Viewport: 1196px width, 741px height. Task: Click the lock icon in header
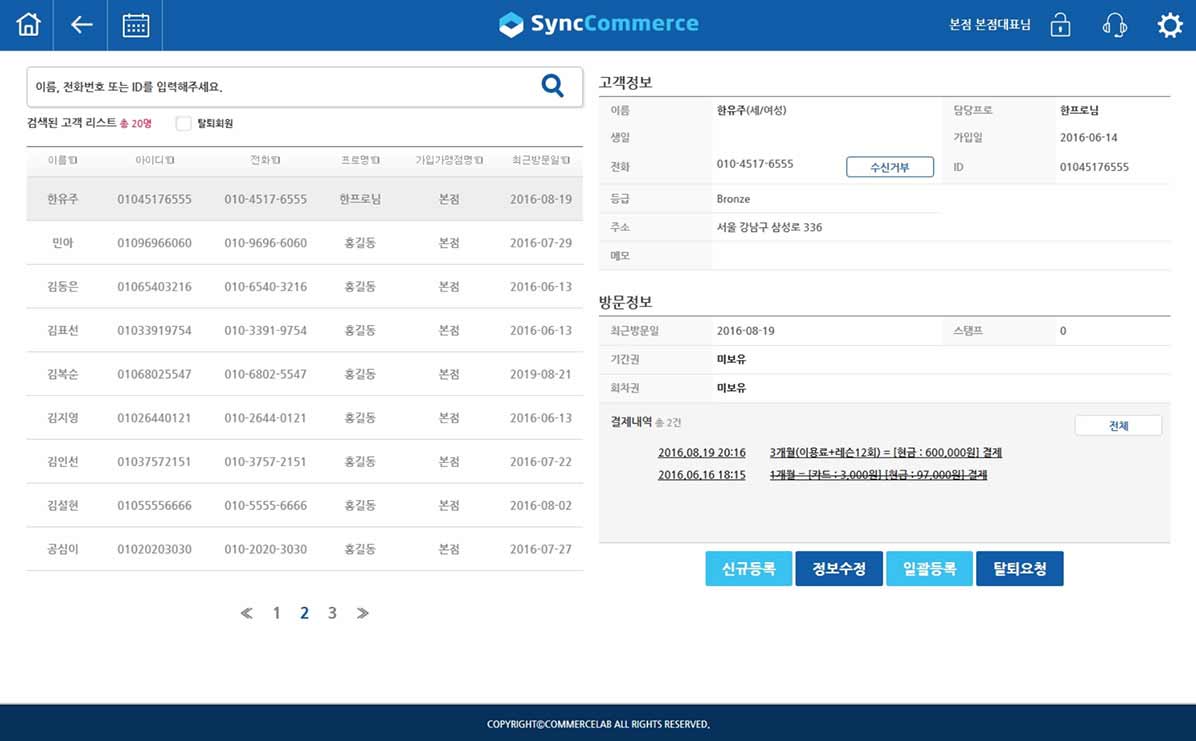[1060, 24]
